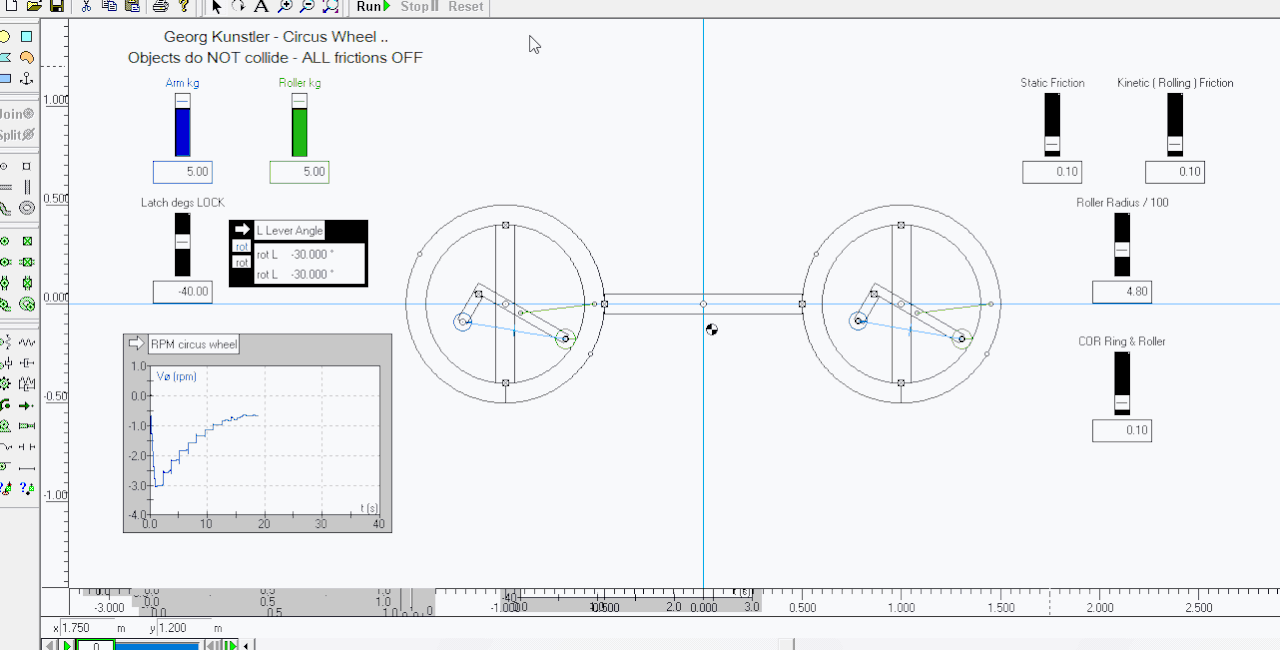Click the arrow icon on RPM circus wheel graph
The width and height of the screenshot is (1280, 650).
pos(137,344)
